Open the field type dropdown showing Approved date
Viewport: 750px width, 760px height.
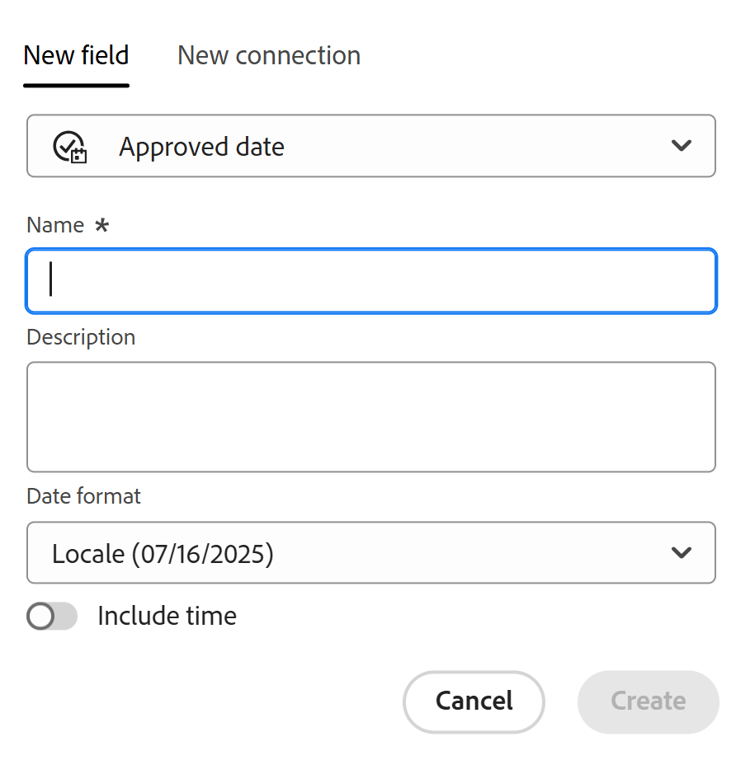click(371, 147)
